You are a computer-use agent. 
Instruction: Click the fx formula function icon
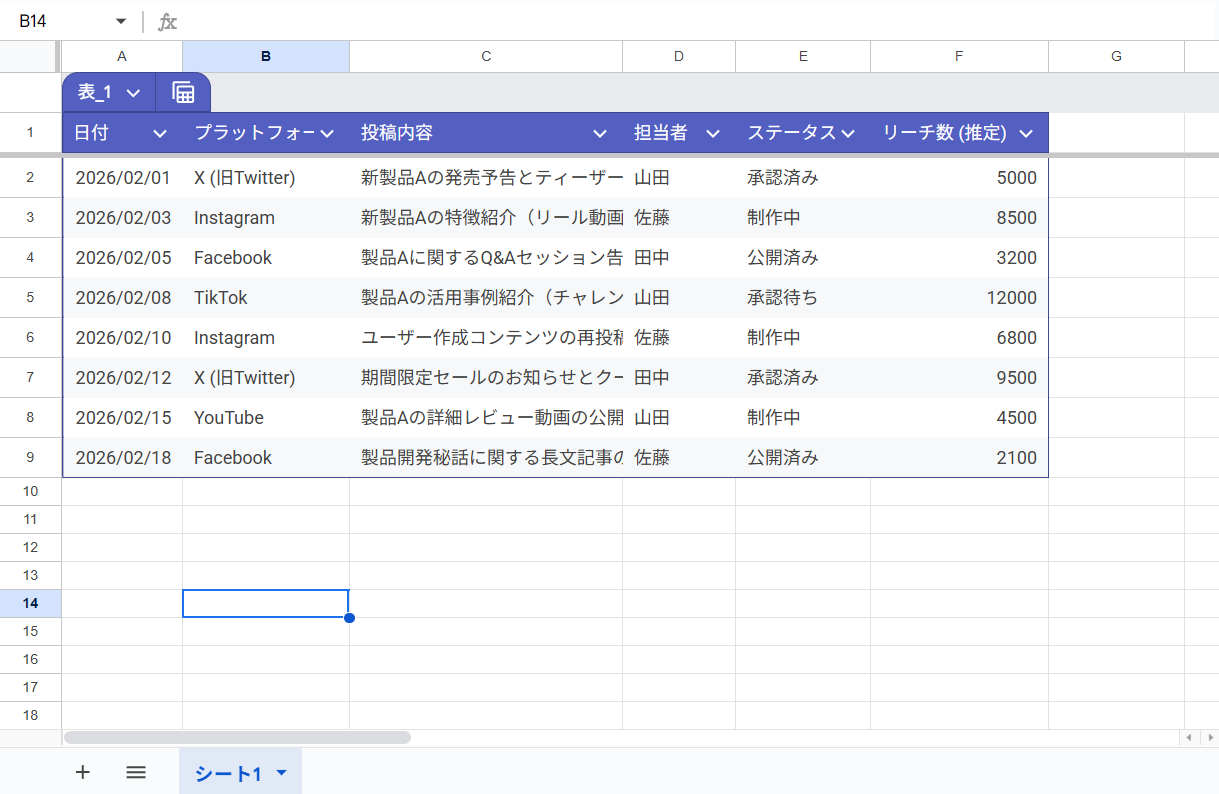[168, 21]
